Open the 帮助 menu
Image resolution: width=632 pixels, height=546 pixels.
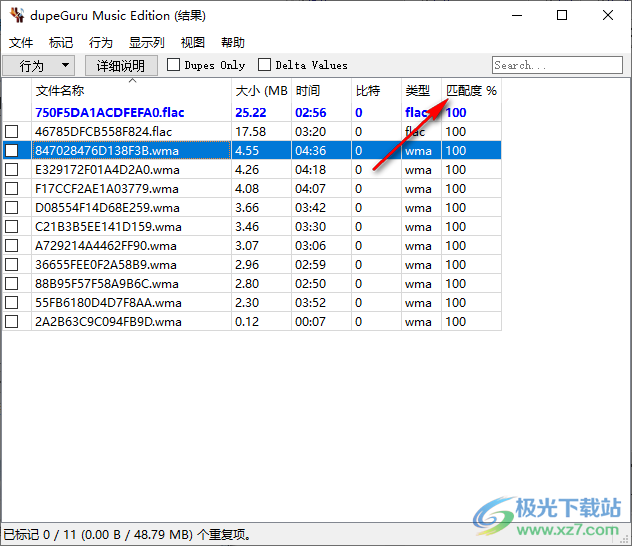click(233, 43)
